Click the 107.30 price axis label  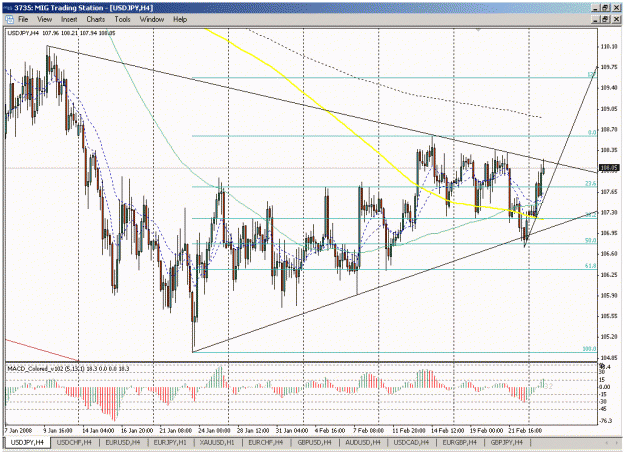[609, 212]
